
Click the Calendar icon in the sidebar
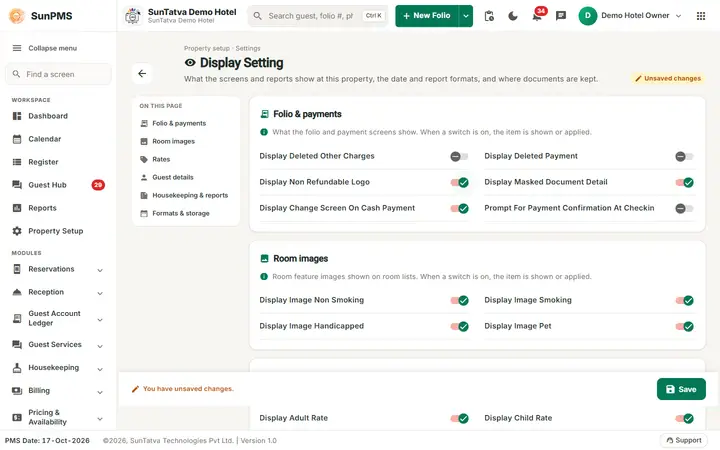(x=17, y=139)
